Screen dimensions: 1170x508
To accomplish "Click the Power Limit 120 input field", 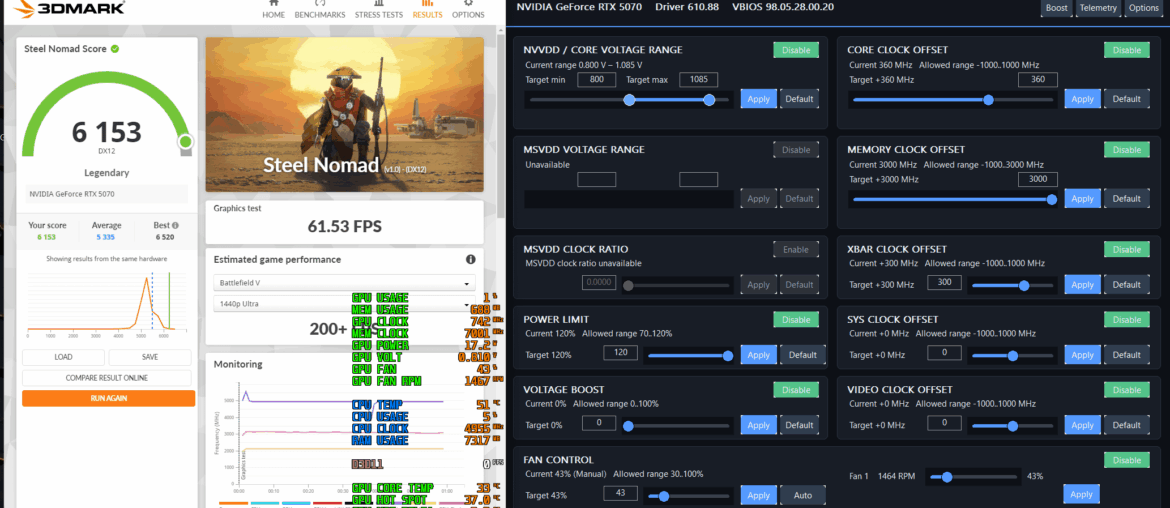I will [x=620, y=353].
